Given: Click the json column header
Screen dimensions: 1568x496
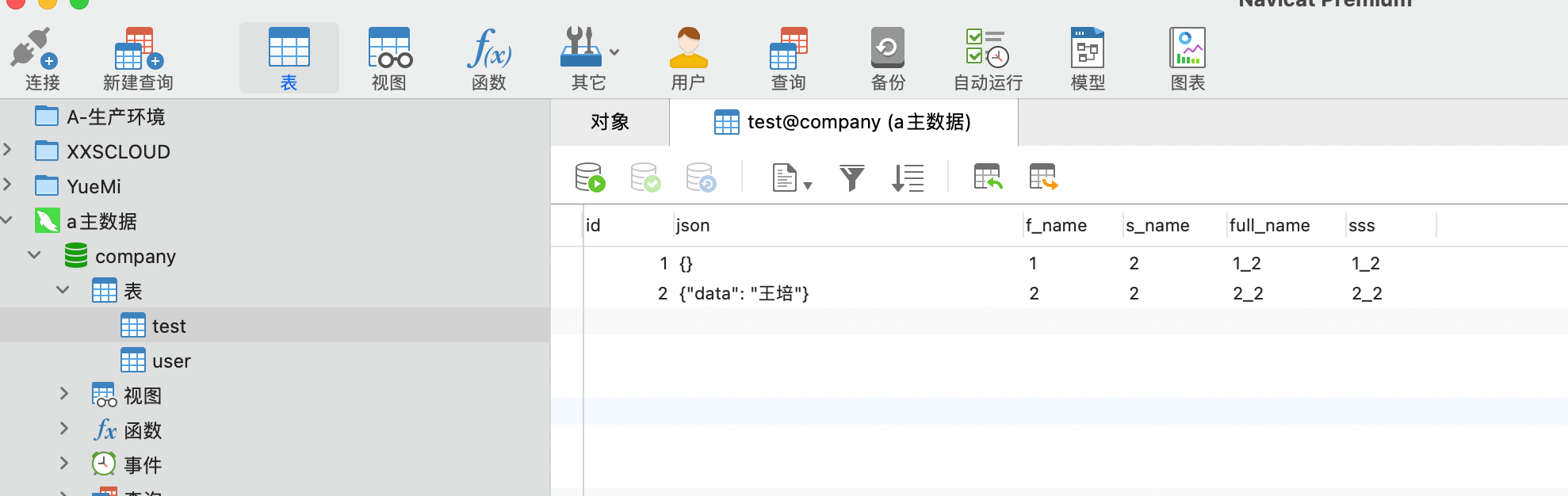Looking at the screenshot, I should pyautogui.click(x=693, y=226).
